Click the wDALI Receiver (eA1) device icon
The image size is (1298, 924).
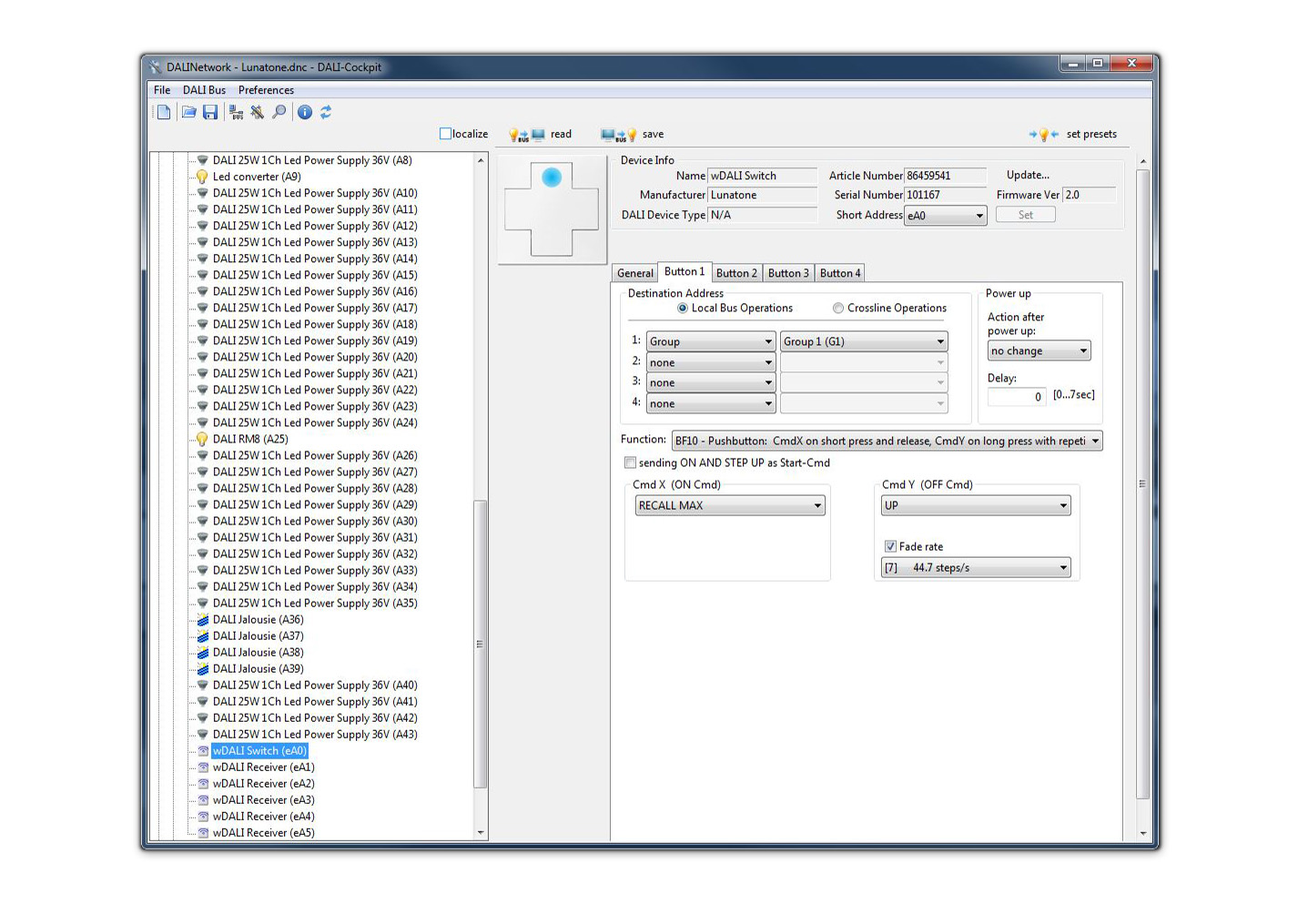click(203, 767)
